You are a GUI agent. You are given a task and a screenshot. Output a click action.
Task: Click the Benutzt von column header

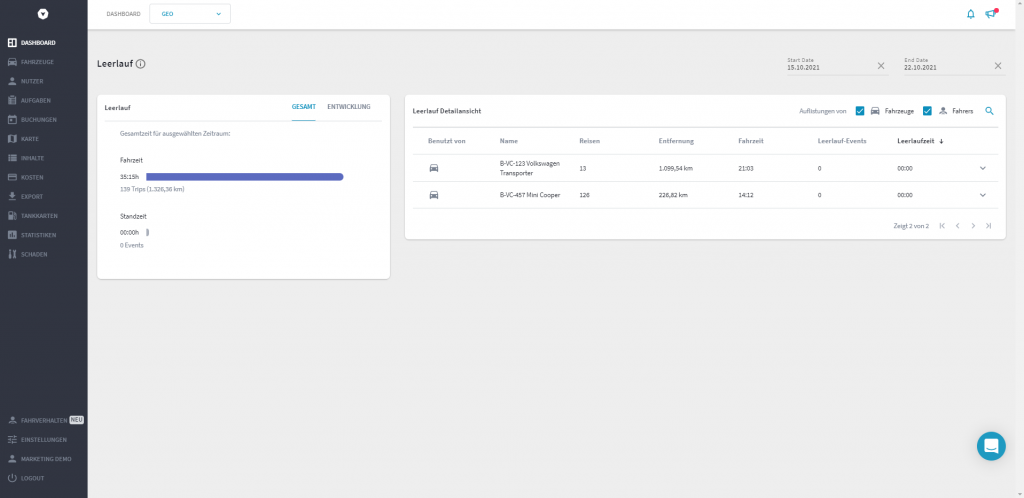pos(447,141)
